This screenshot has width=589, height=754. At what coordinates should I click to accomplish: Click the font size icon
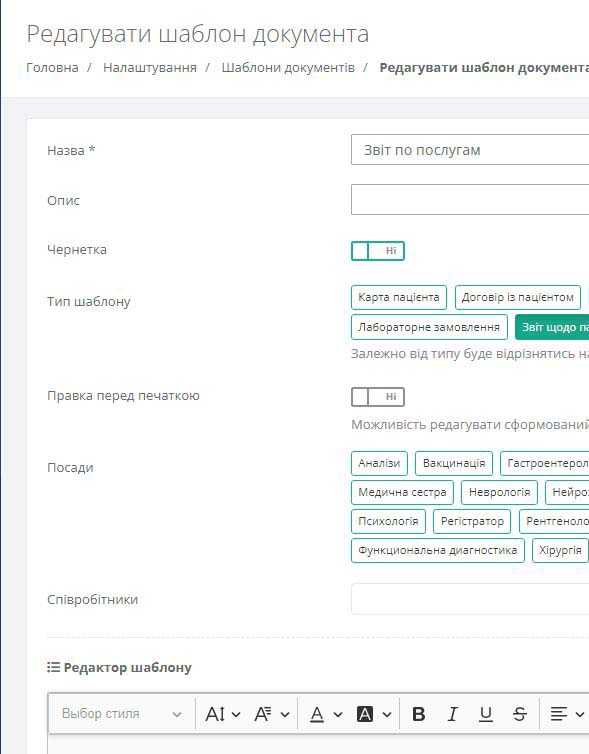pyautogui.click(x=215, y=714)
